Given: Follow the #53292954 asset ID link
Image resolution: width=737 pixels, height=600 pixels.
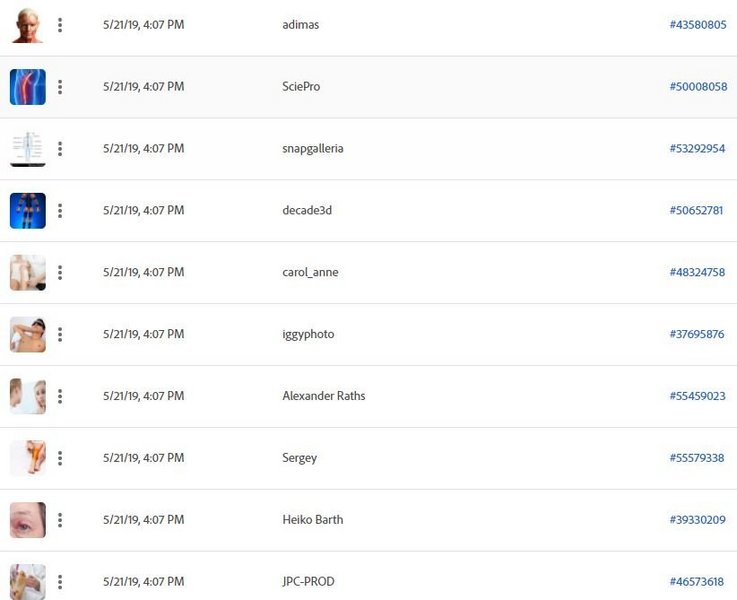Looking at the screenshot, I should [698, 149].
